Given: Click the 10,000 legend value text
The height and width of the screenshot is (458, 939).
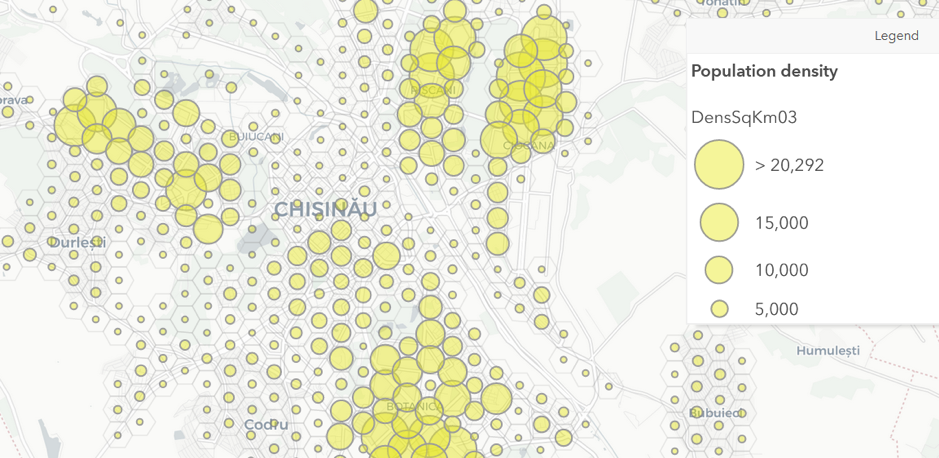Looking at the screenshot, I should click(781, 270).
